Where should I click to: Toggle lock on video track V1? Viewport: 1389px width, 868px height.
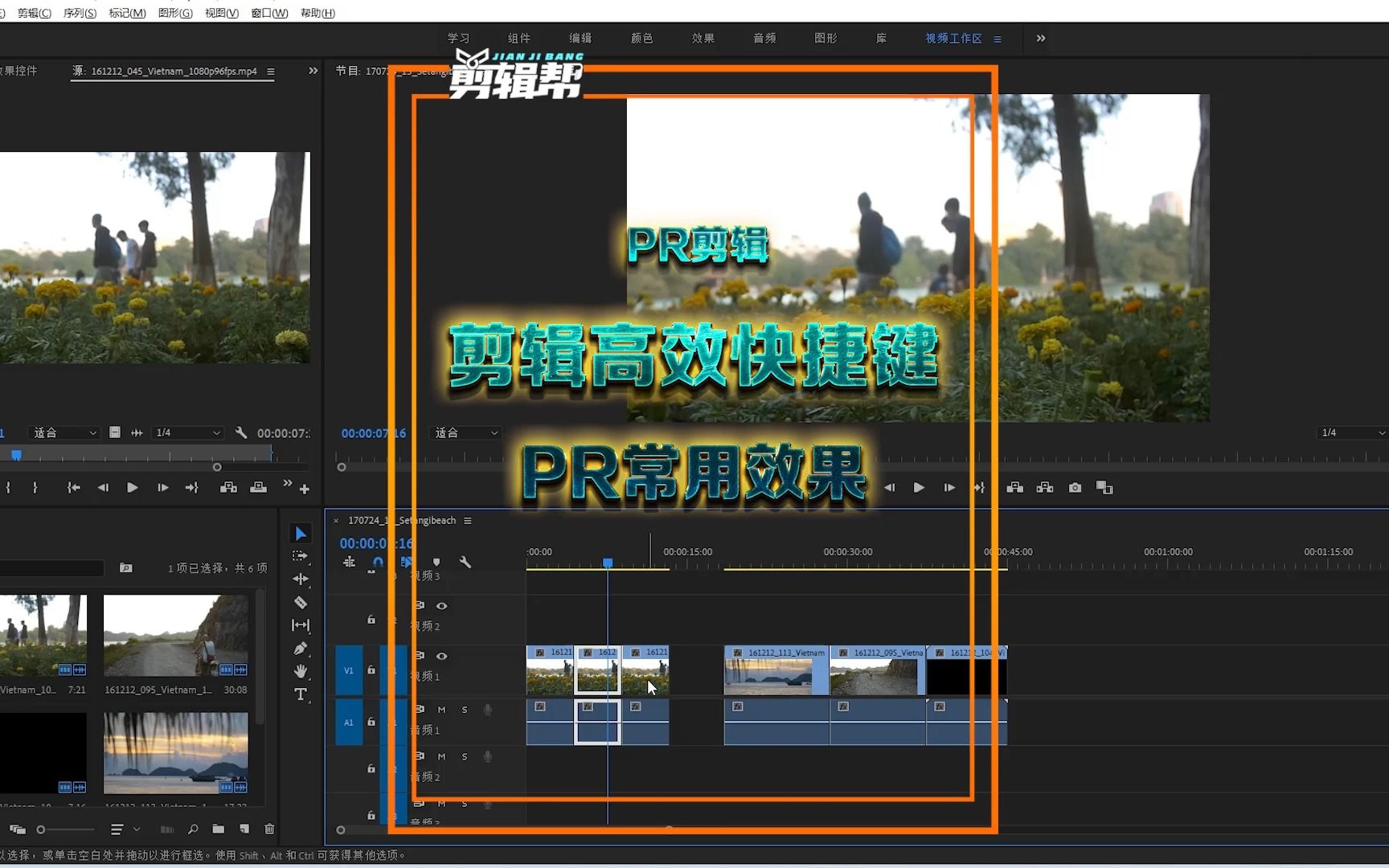pos(371,669)
